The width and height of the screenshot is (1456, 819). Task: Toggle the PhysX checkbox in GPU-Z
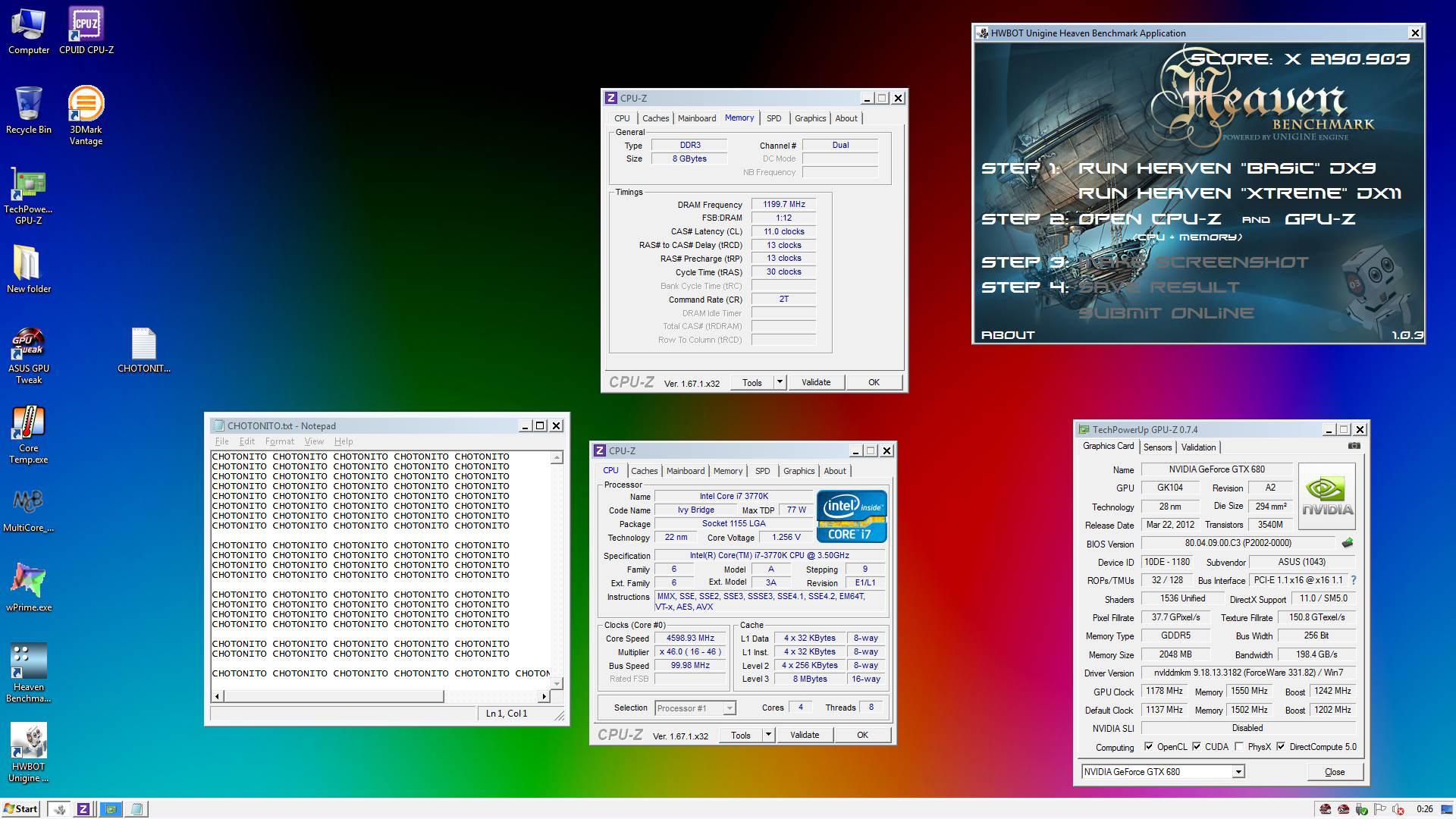point(1239,747)
